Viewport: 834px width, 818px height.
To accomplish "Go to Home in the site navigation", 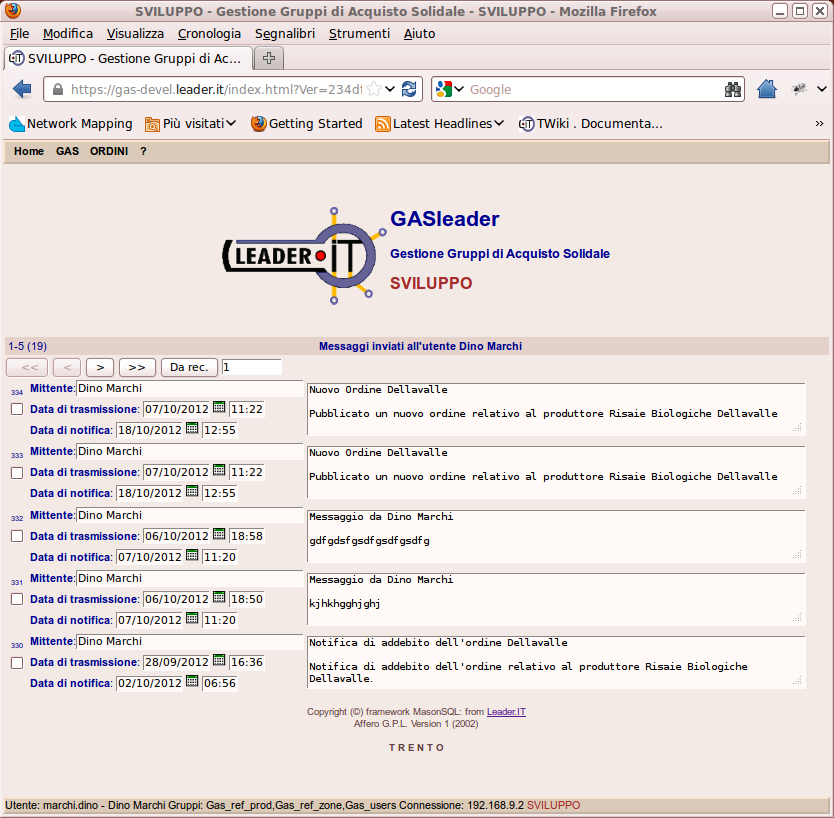I will [x=29, y=151].
